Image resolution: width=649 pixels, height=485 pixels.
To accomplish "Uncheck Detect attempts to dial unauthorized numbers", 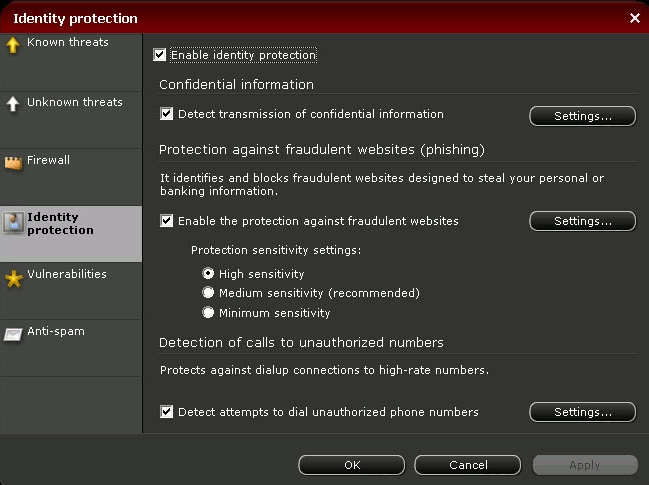I will point(166,412).
